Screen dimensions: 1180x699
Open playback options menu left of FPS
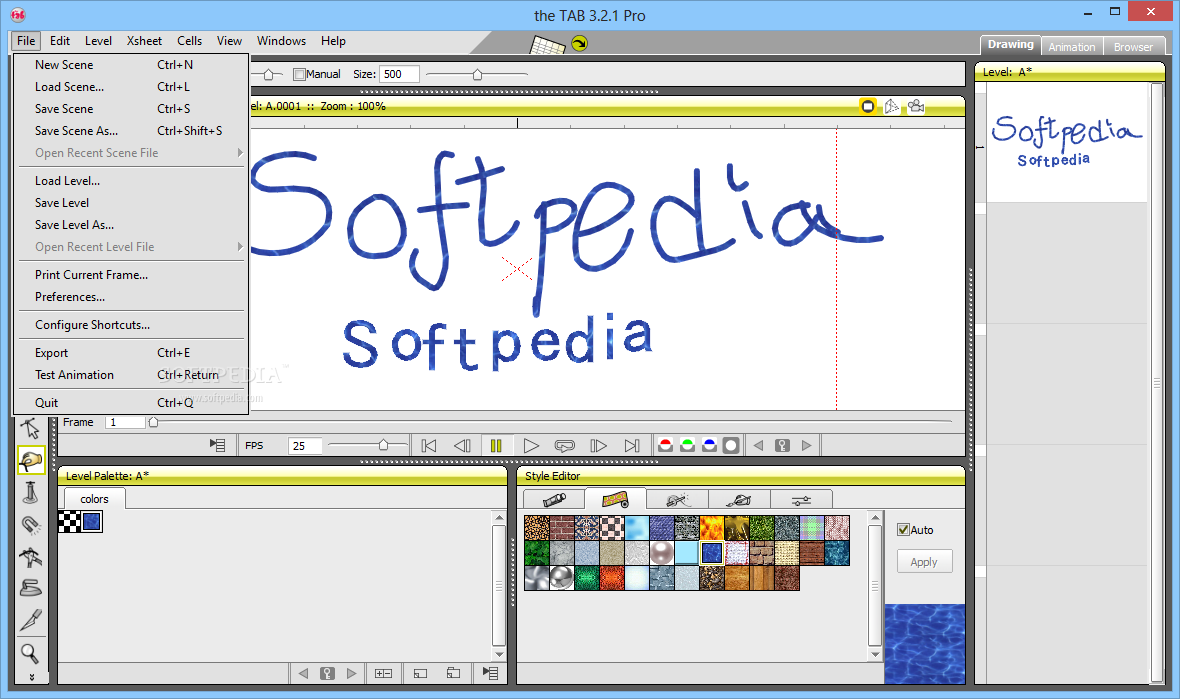[217, 445]
